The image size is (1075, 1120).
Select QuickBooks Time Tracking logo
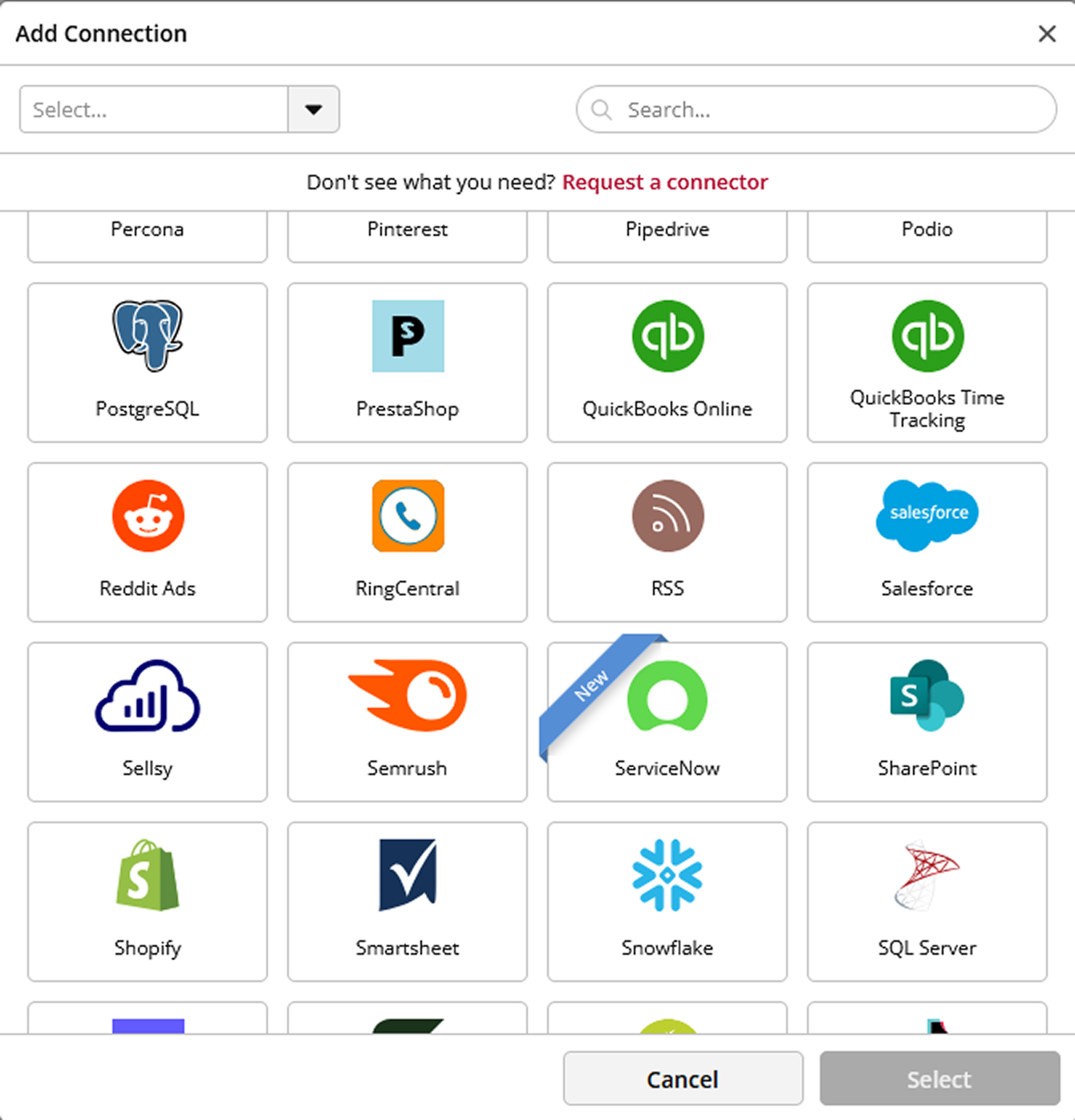pyautogui.click(x=927, y=335)
